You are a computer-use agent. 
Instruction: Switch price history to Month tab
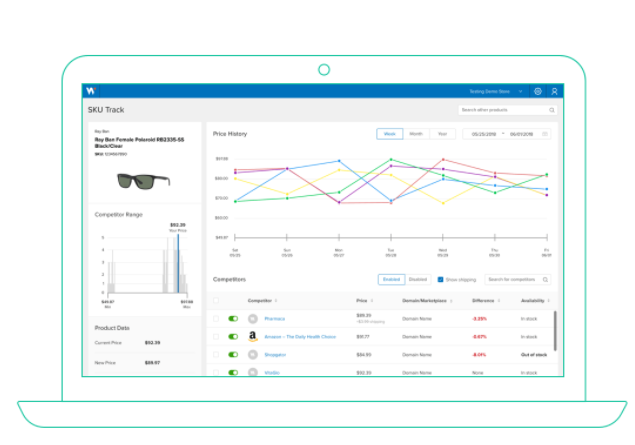pyautogui.click(x=416, y=134)
